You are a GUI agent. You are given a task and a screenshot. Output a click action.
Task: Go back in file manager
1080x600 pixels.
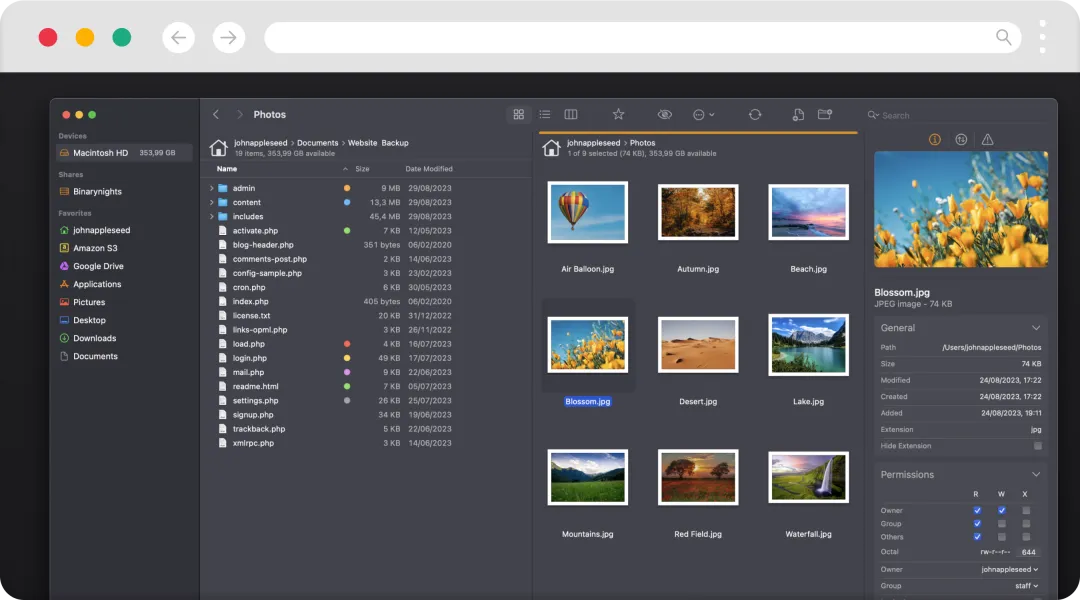click(216, 114)
